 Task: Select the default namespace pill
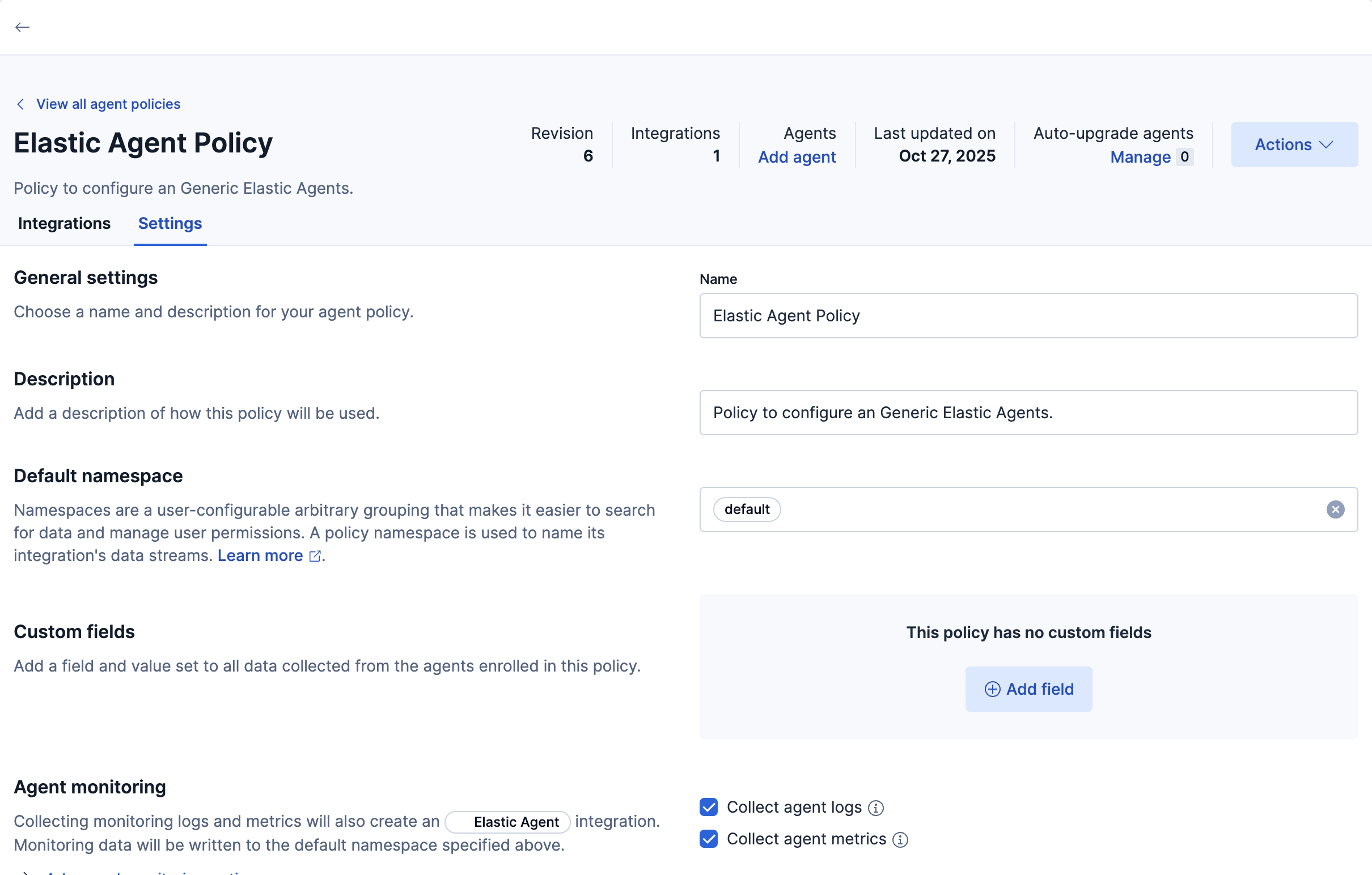747,509
